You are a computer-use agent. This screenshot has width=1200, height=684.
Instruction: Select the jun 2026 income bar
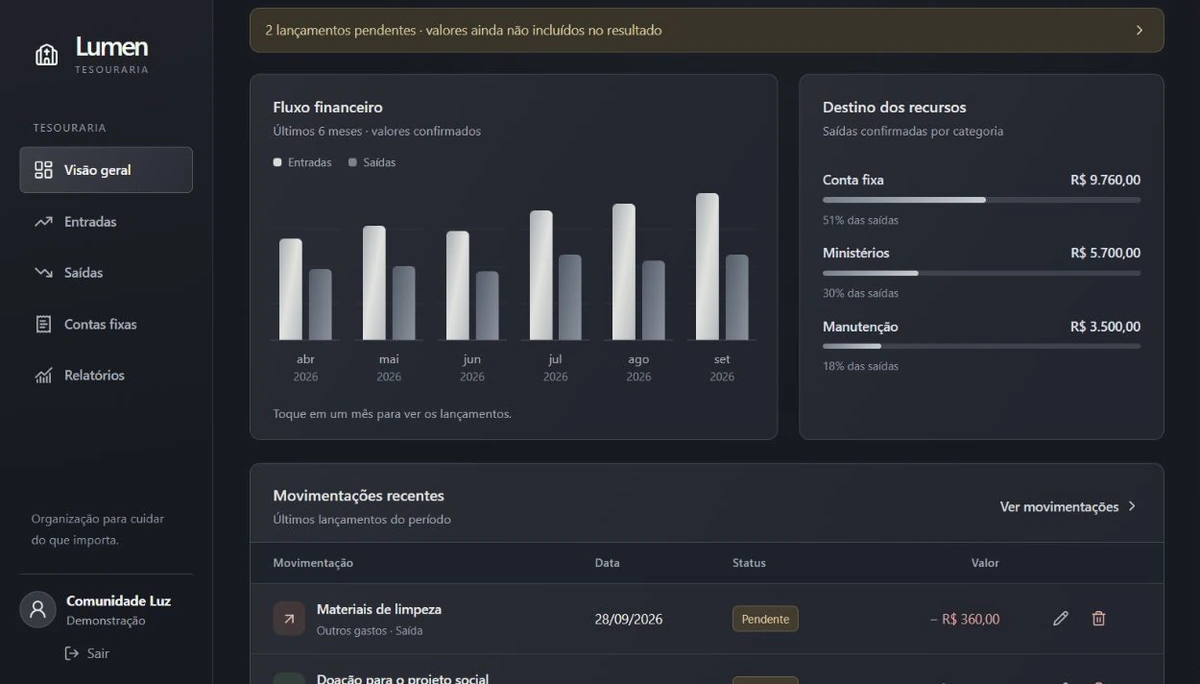click(x=457, y=286)
